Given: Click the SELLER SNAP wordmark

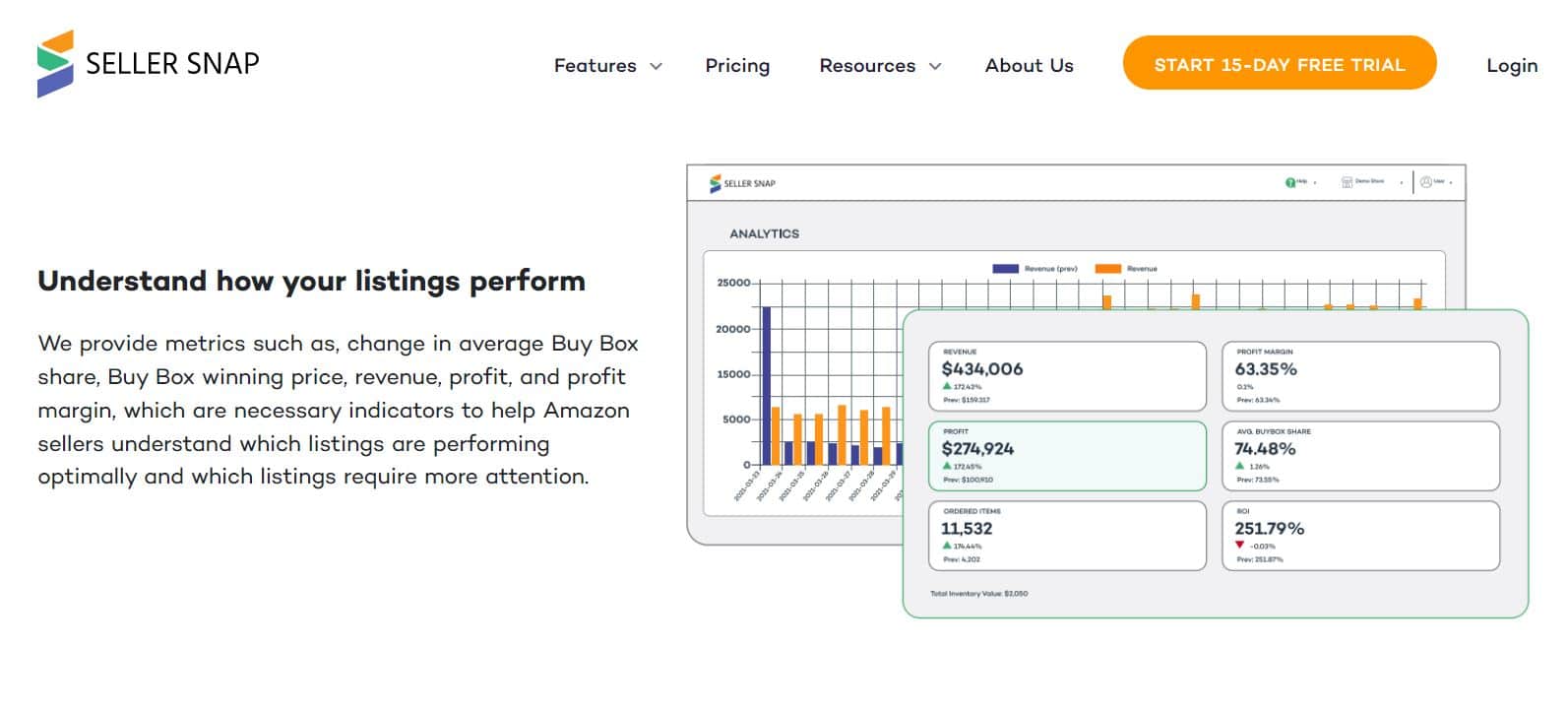Looking at the screenshot, I should pos(172,64).
